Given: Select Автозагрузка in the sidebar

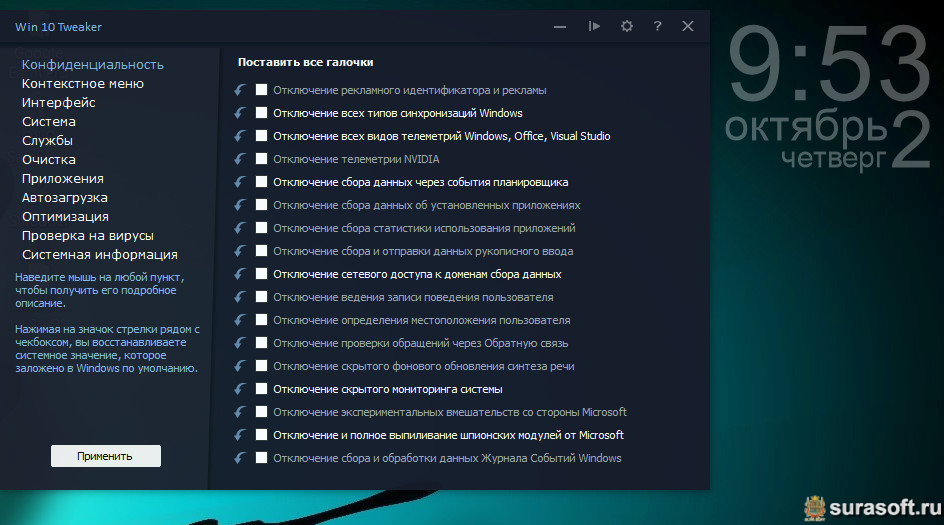Looking at the screenshot, I should pos(65,198).
